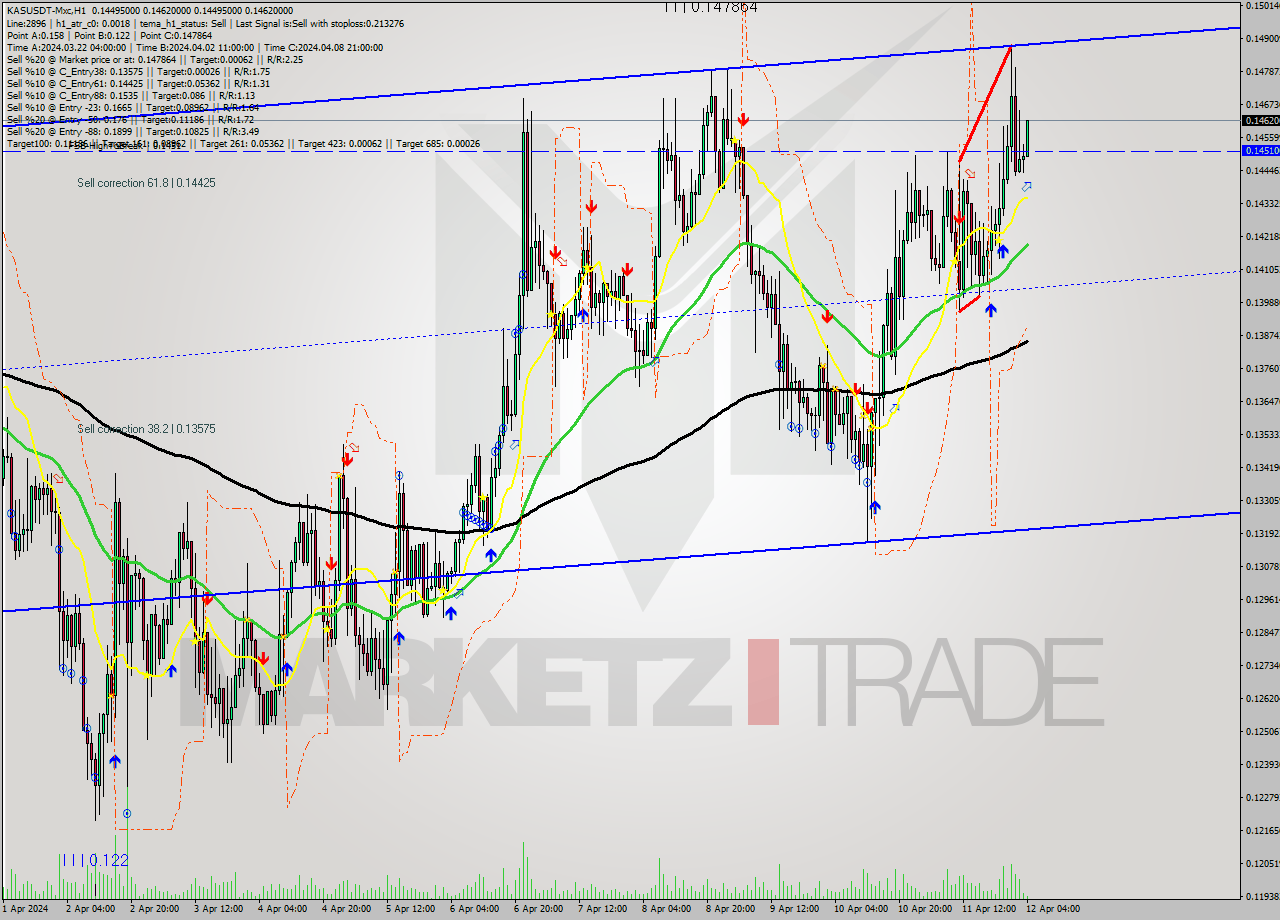
Task: Click the '7 Apr 12:00' time label
Action: point(602,909)
